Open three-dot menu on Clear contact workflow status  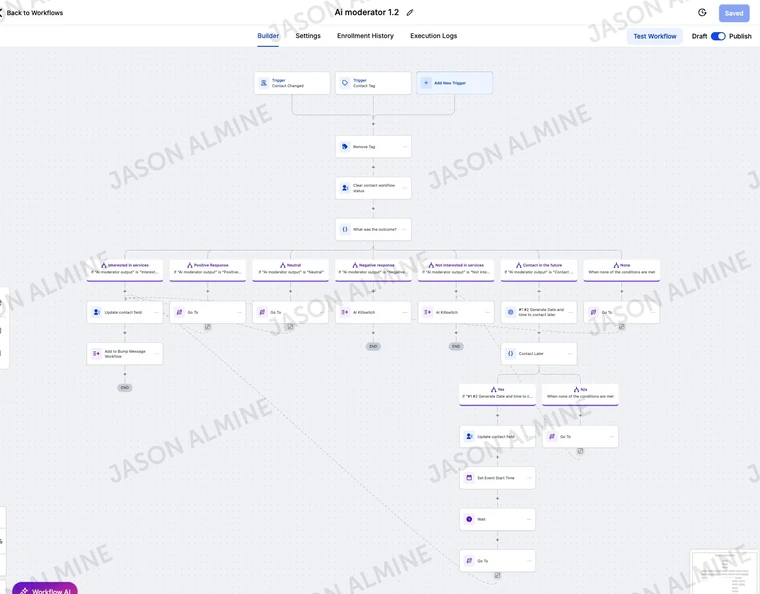point(405,188)
